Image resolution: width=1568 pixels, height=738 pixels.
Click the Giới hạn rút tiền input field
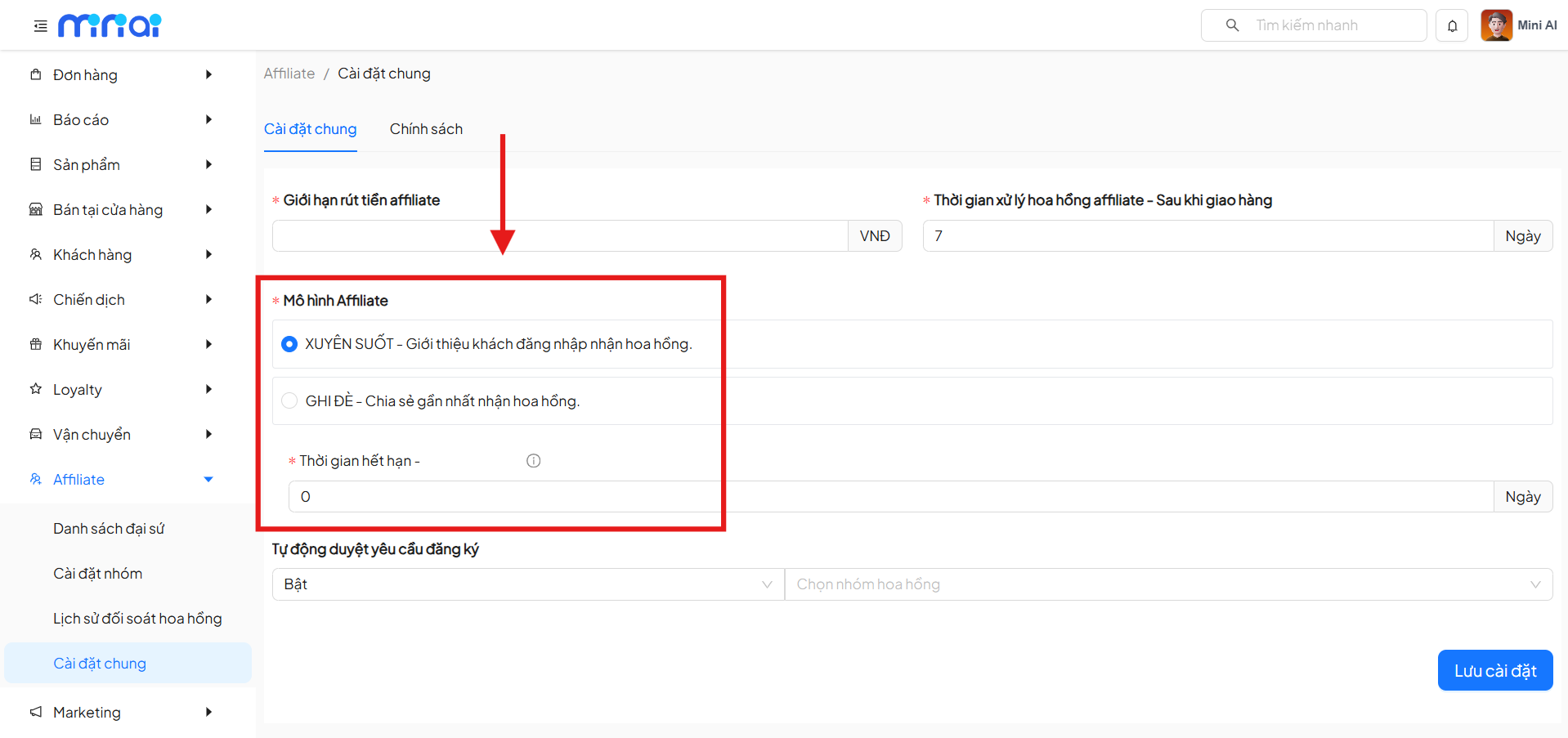coord(560,236)
